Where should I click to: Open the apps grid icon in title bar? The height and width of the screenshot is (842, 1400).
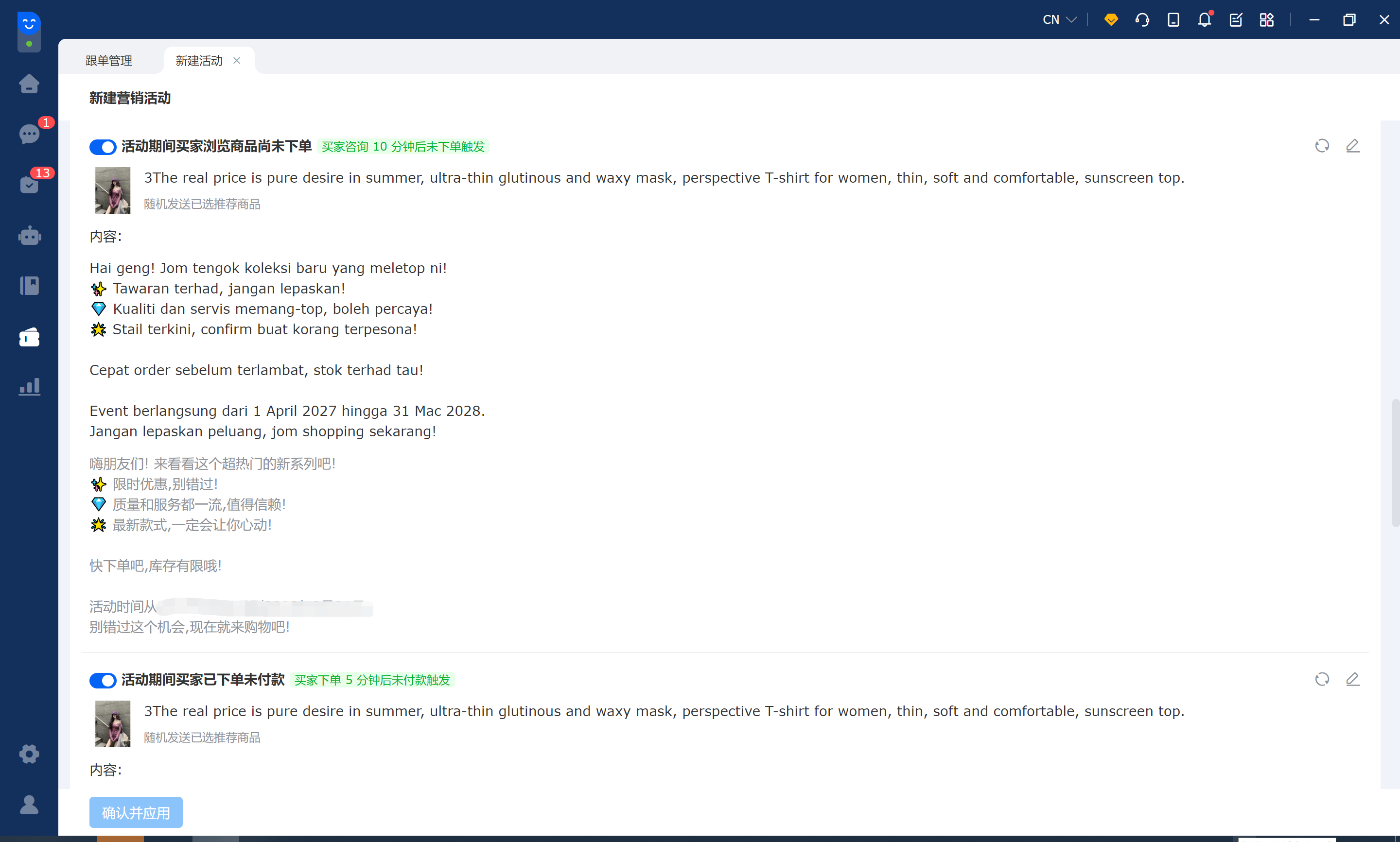tap(1267, 20)
